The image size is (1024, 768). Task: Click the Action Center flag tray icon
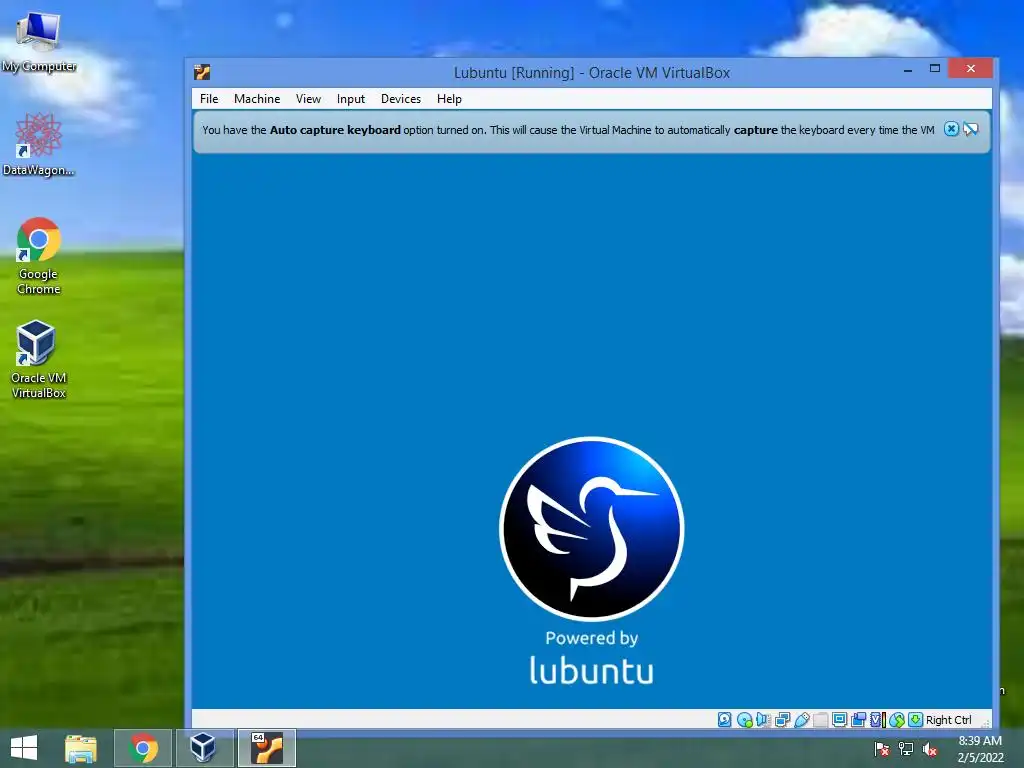pyautogui.click(x=881, y=749)
